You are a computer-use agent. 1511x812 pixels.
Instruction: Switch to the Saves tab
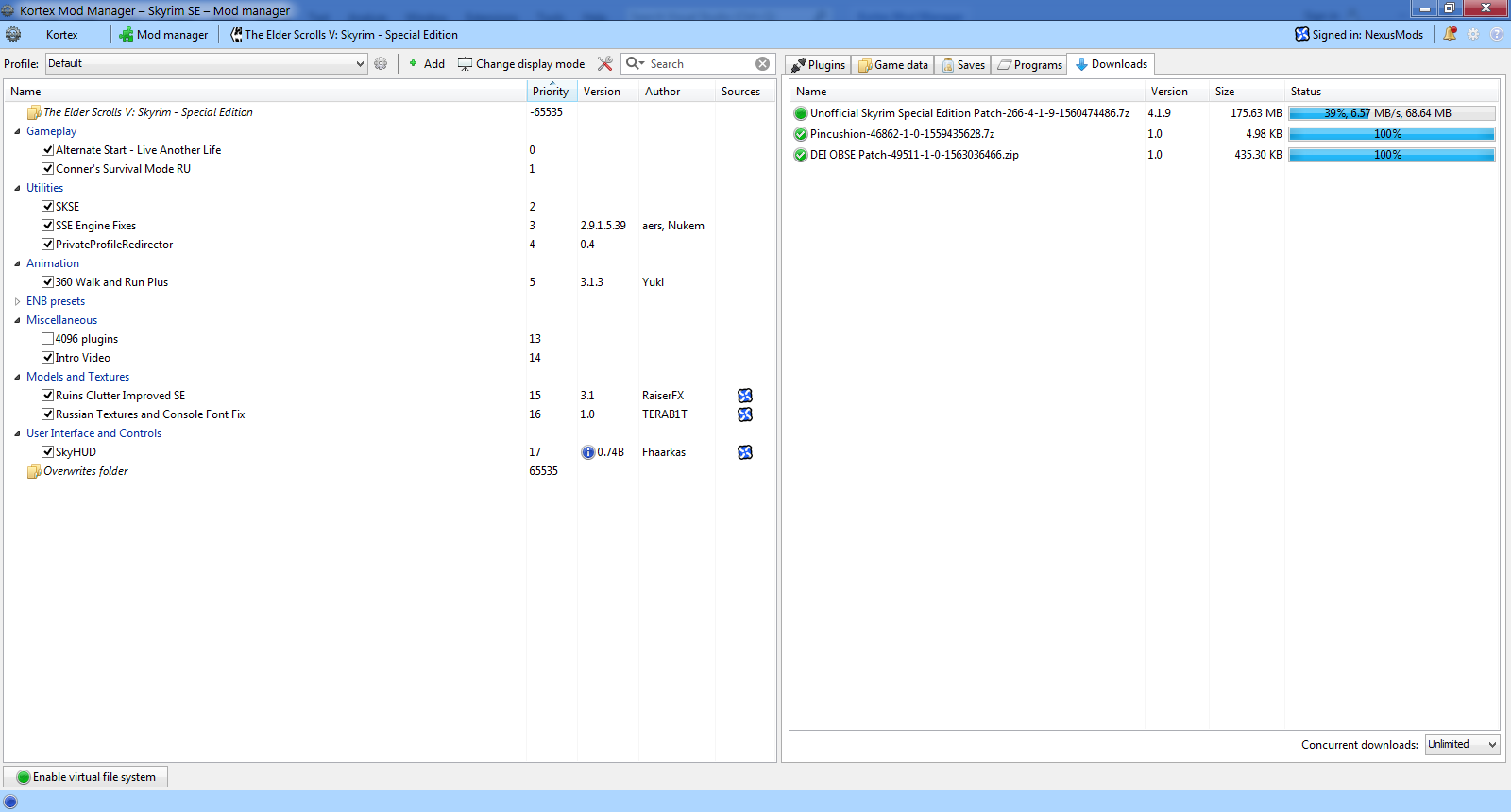tap(963, 64)
